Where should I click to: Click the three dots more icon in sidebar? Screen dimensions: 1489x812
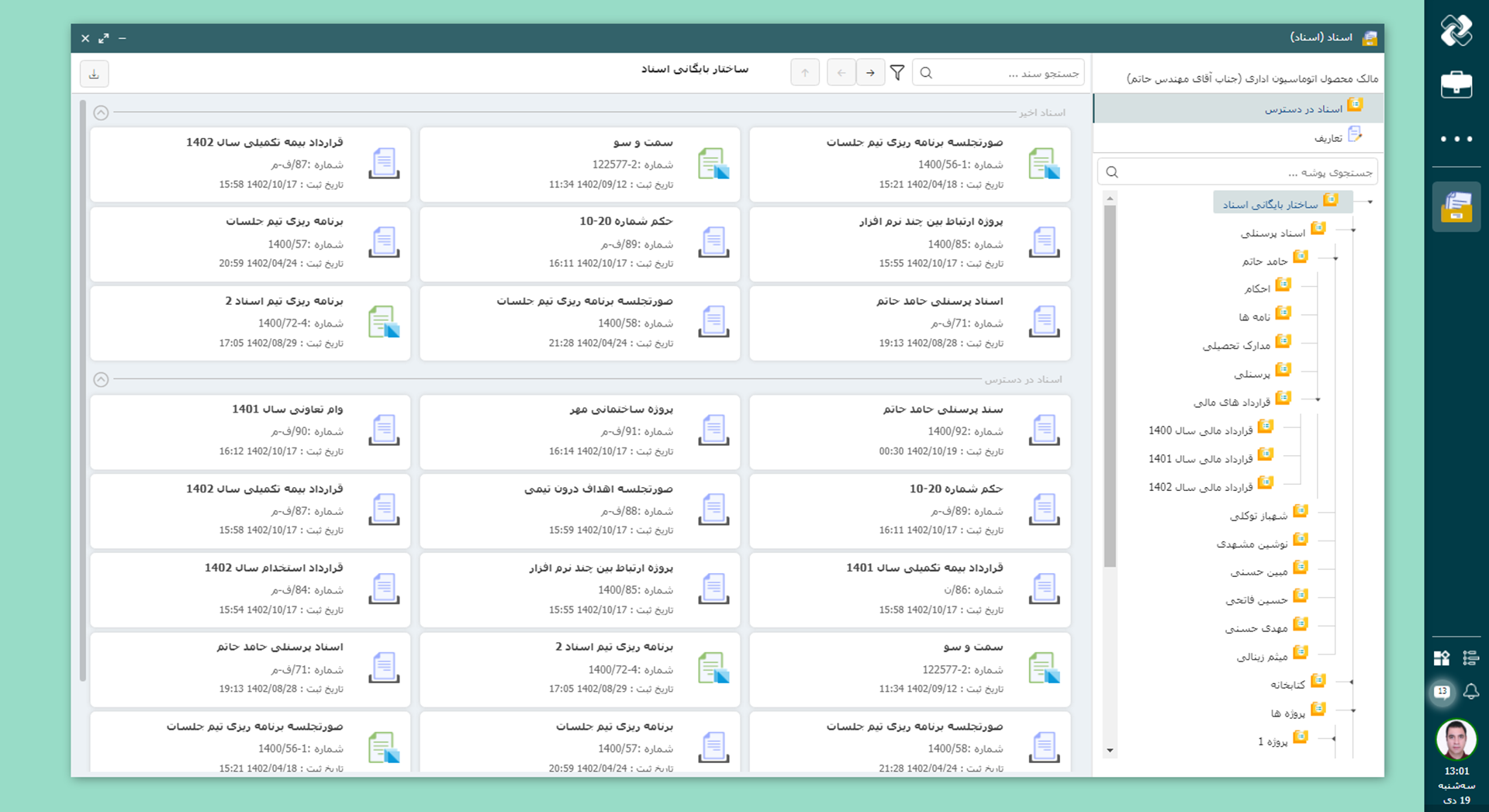tap(1456, 139)
